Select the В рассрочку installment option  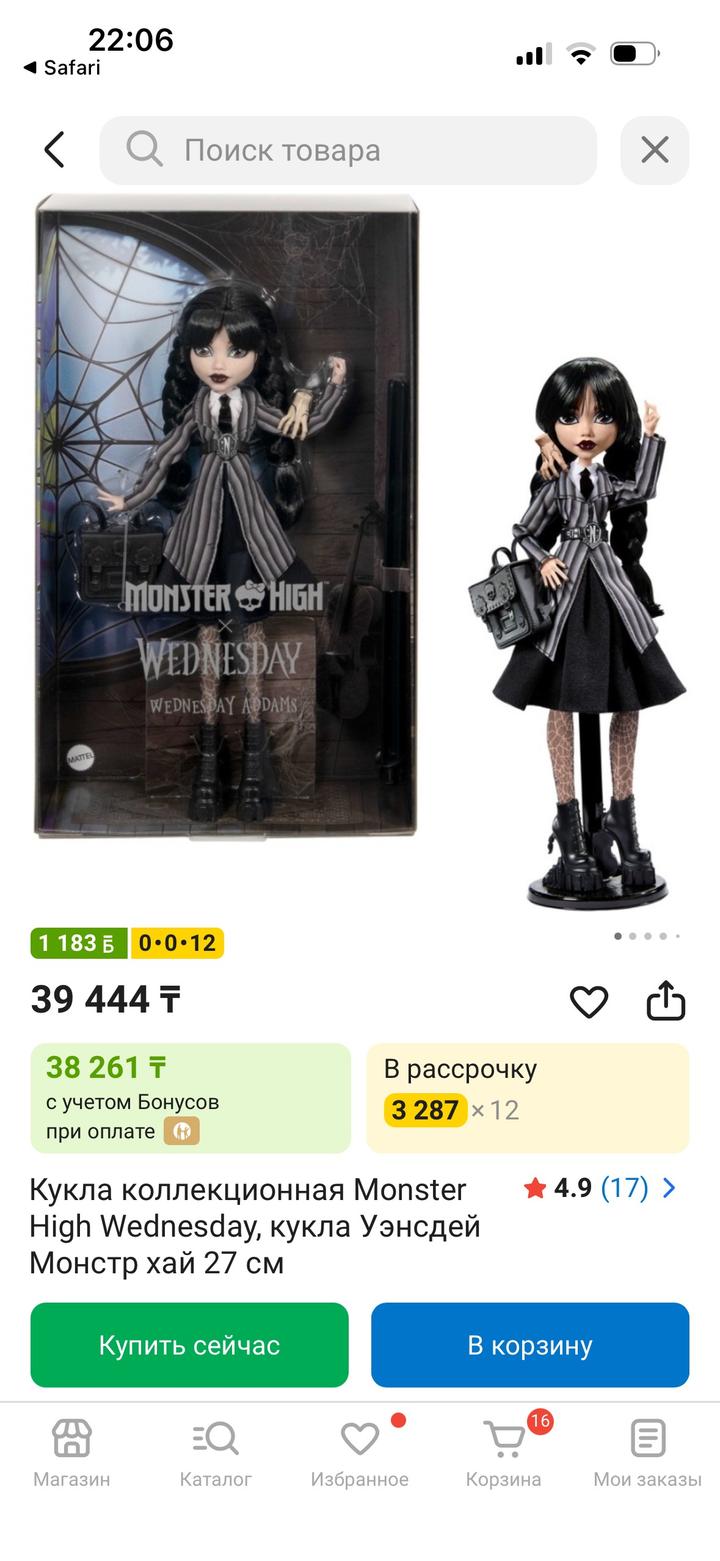click(x=528, y=1098)
